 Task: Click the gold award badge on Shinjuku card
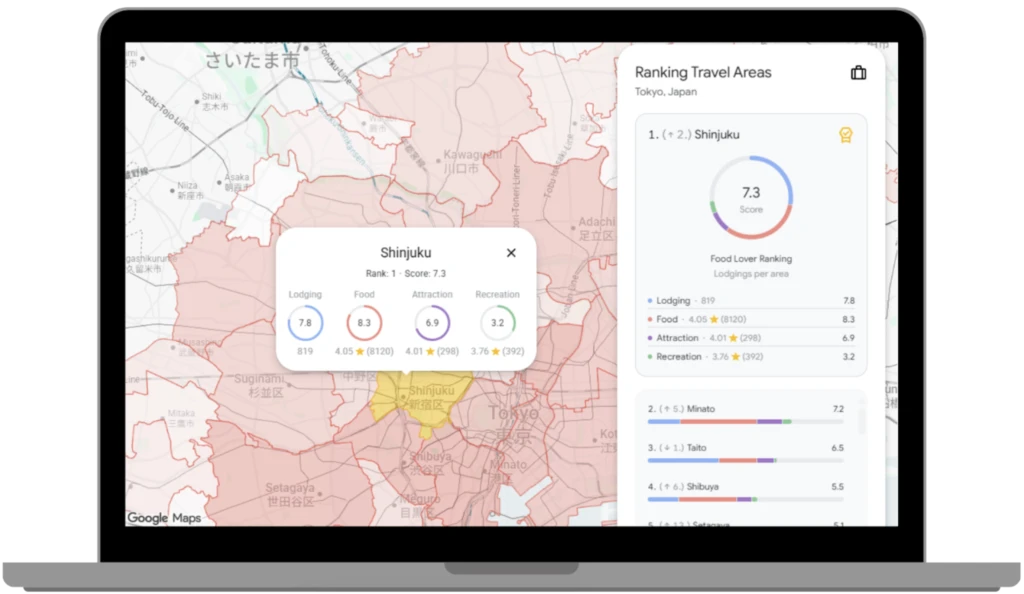point(845,135)
